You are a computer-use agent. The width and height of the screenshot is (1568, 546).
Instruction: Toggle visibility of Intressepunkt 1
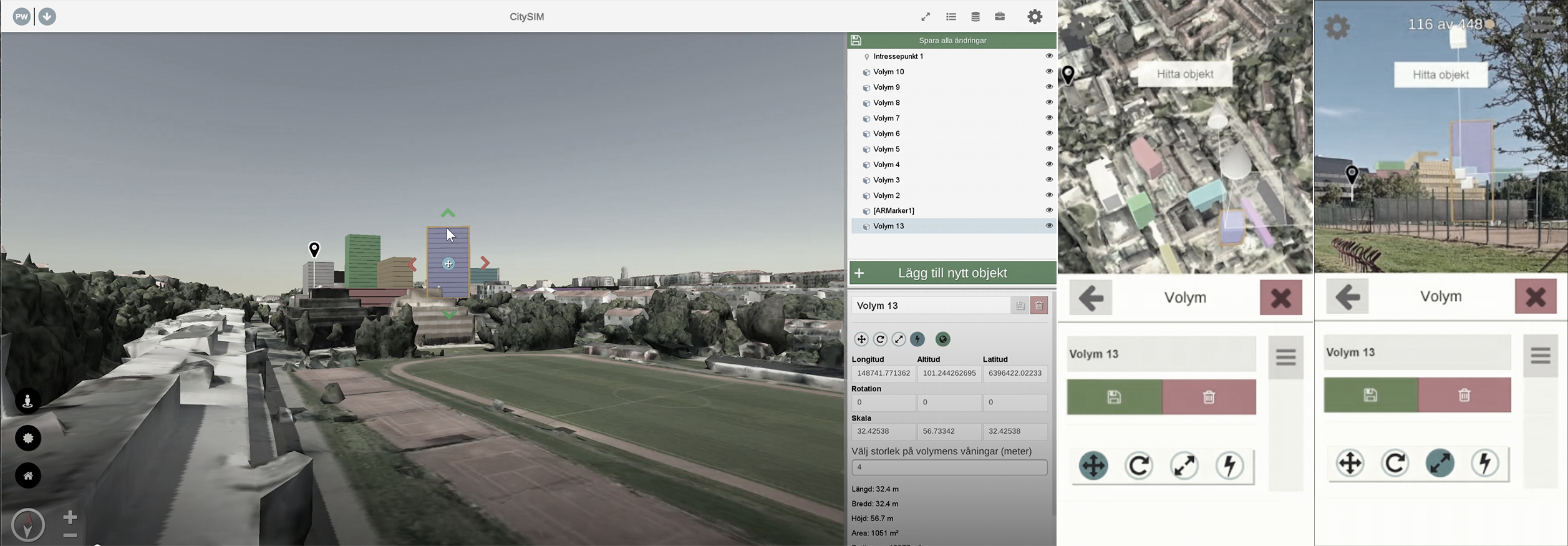click(1049, 56)
